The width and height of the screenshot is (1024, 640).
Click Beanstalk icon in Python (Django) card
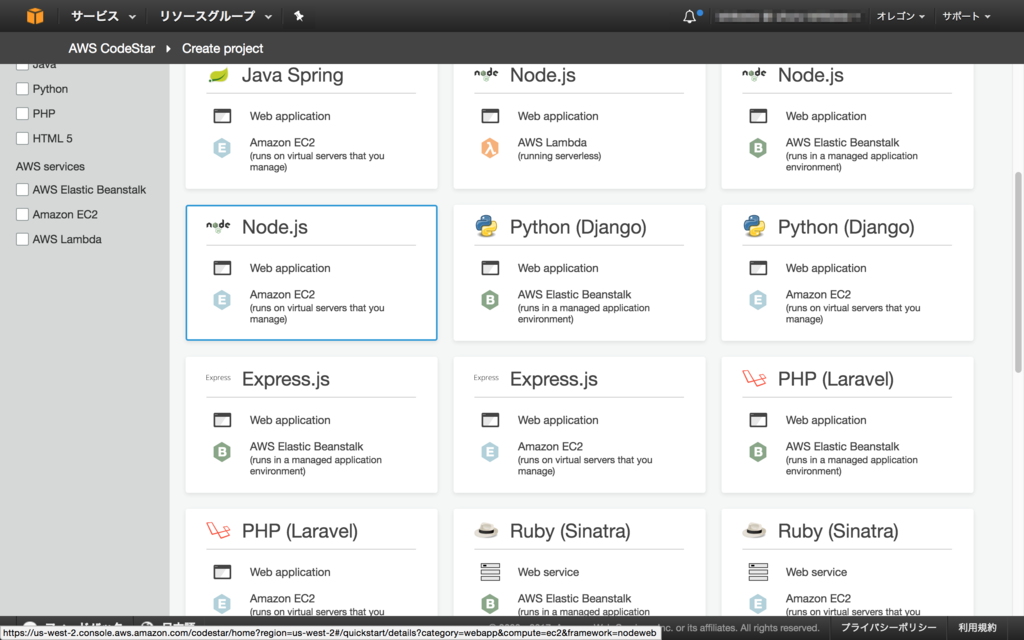[490, 300]
